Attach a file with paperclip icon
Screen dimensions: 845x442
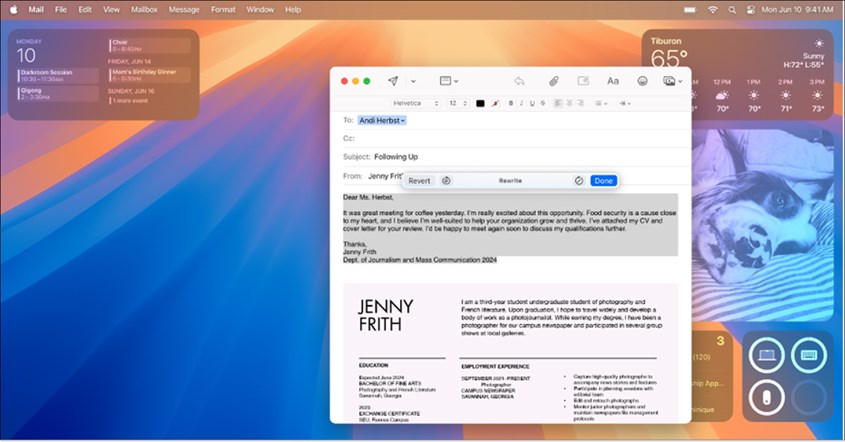coord(553,81)
